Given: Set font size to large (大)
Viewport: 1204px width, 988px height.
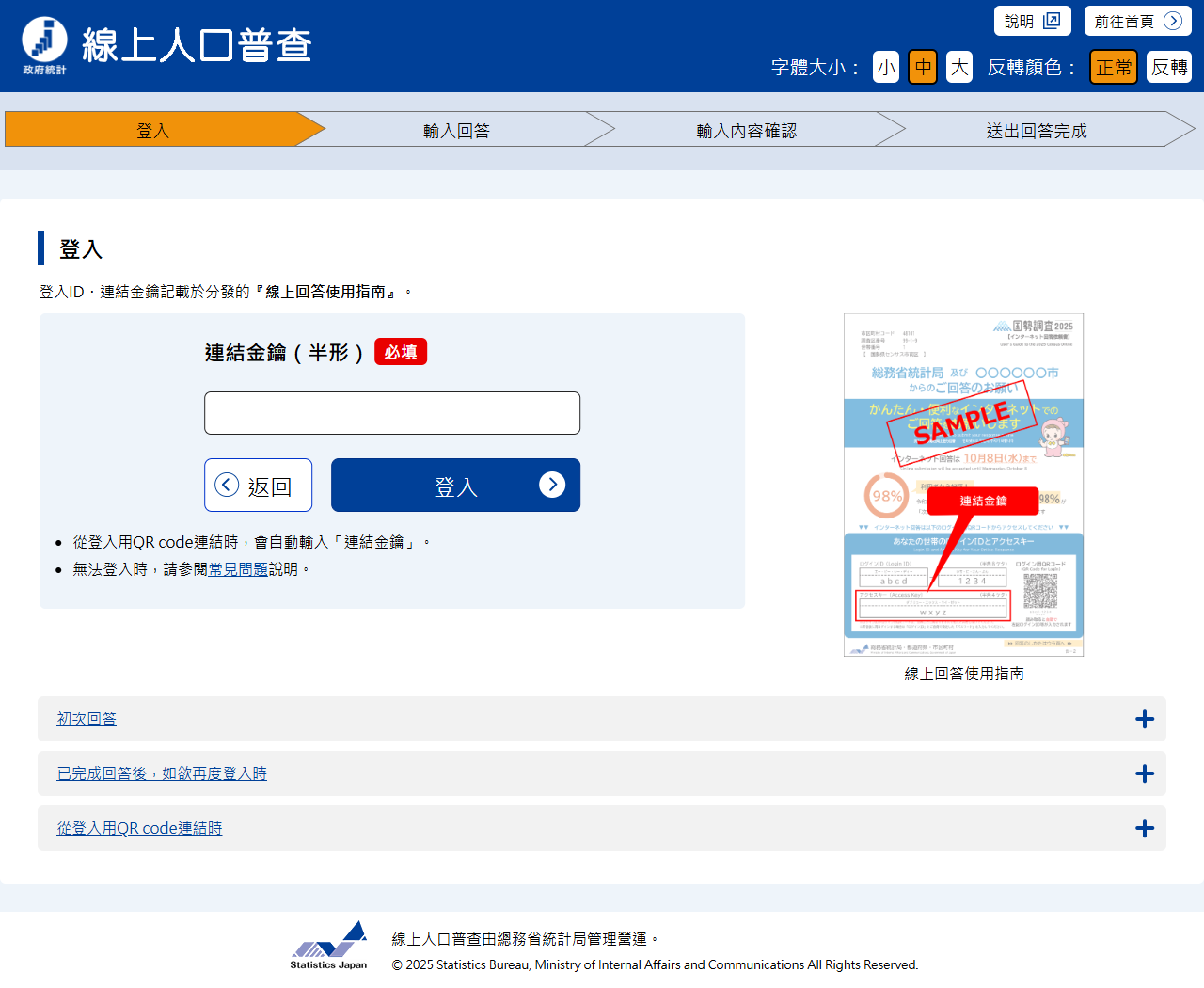Looking at the screenshot, I should (958, 67).
